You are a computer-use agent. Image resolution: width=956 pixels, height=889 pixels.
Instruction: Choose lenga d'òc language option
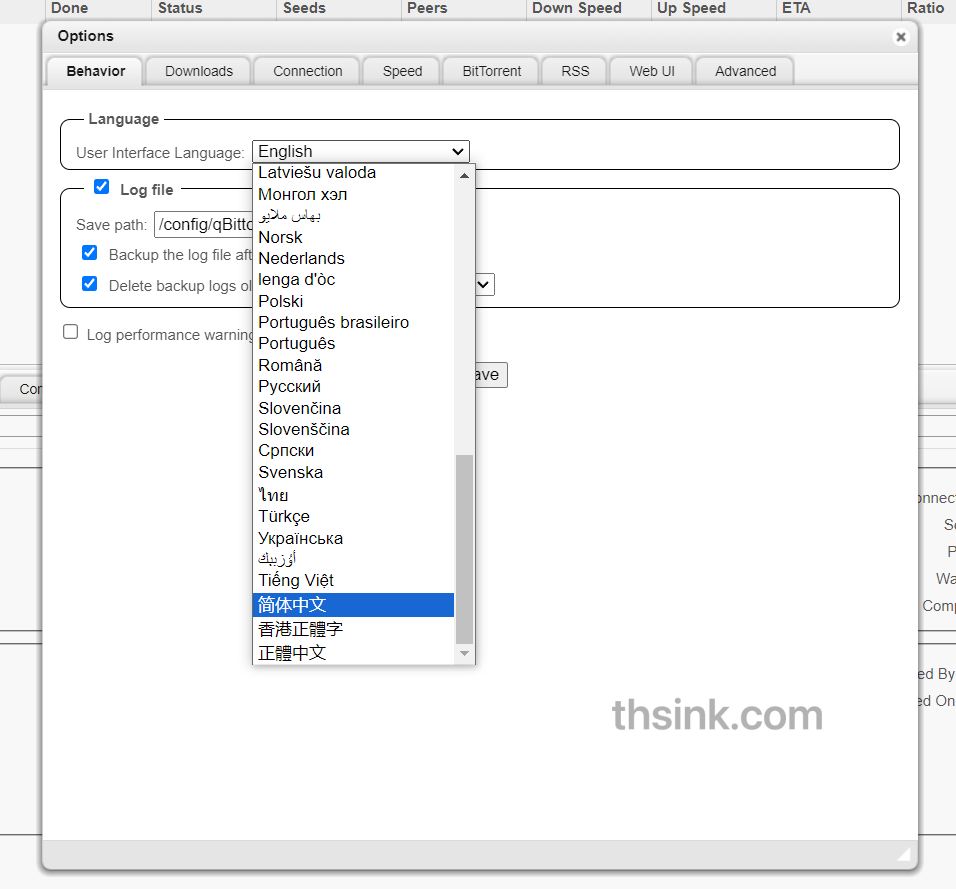(353, 280)
